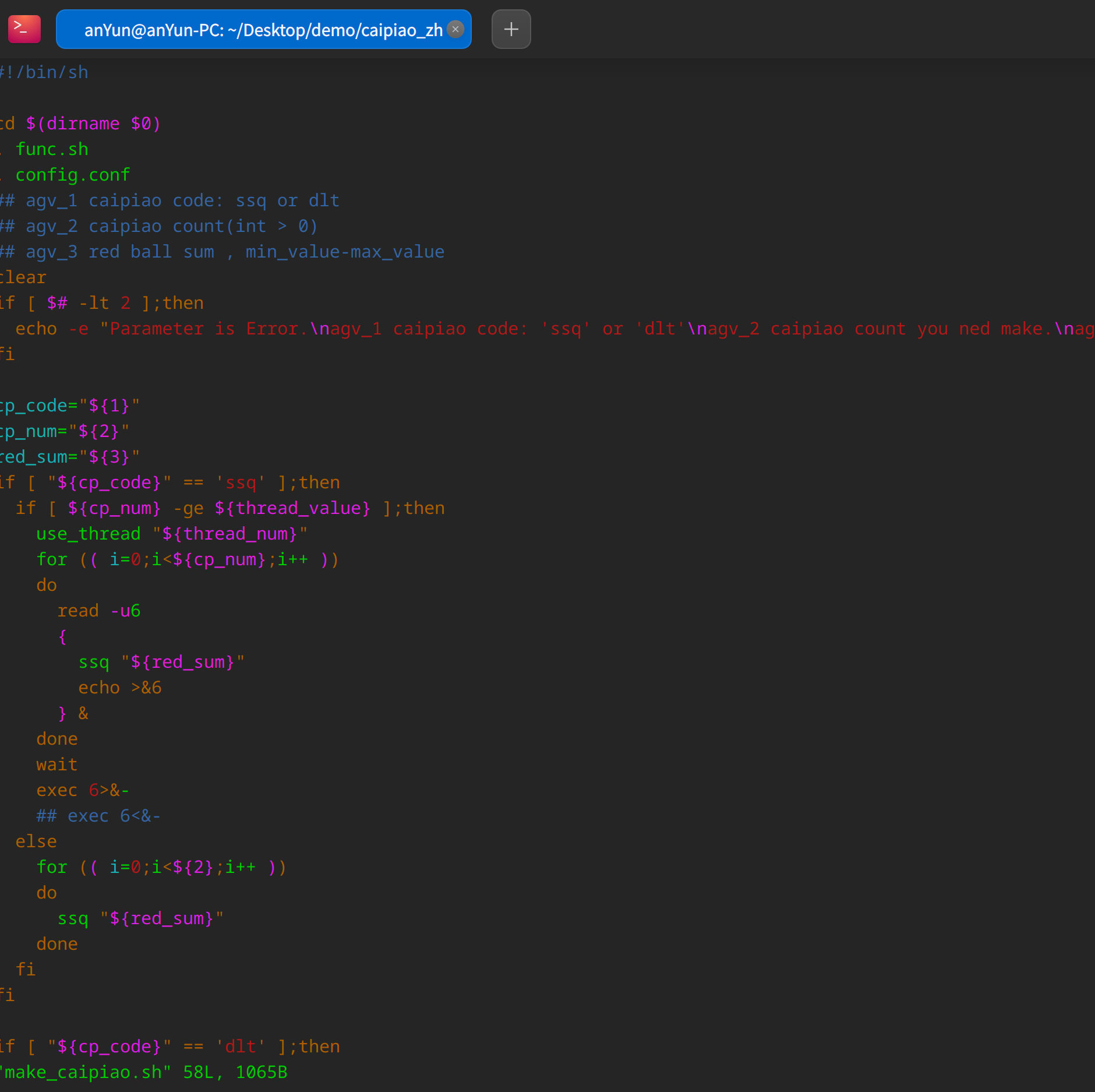The height and width of the screenshot is (1092, 1095).
Task: Click the for loop using ${2}
Action: [161, 867]
